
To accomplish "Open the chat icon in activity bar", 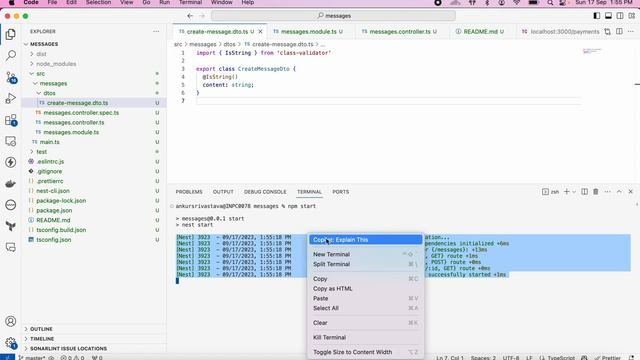I will tap(11, 247).
